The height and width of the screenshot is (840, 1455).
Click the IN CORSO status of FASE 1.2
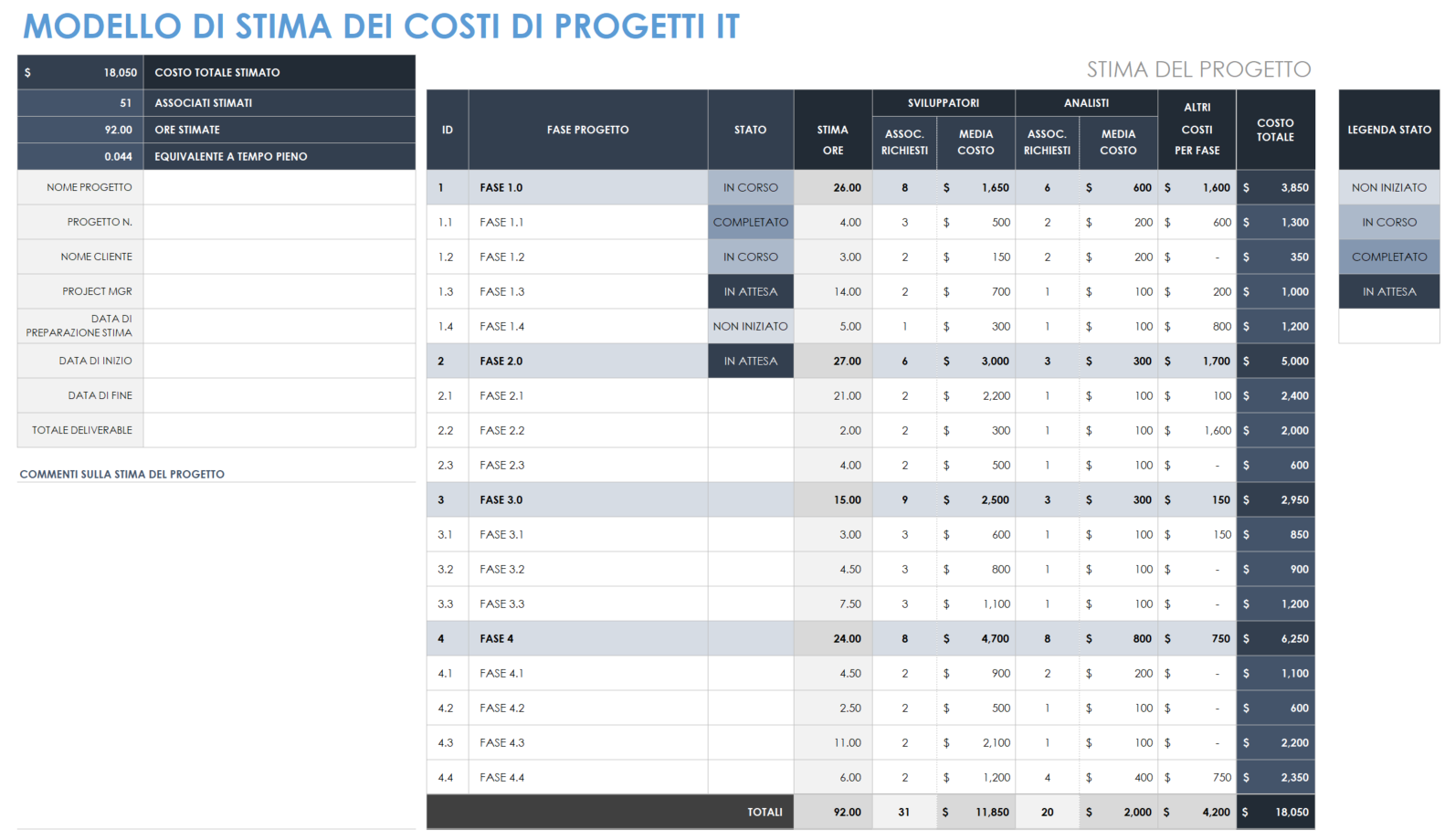pyautogui.click(x=751, y=257)
